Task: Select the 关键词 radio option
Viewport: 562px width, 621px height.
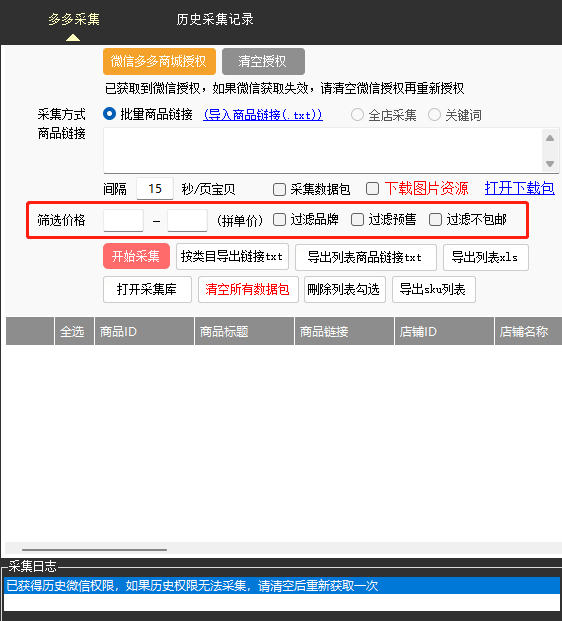Action: coord(434,115)
